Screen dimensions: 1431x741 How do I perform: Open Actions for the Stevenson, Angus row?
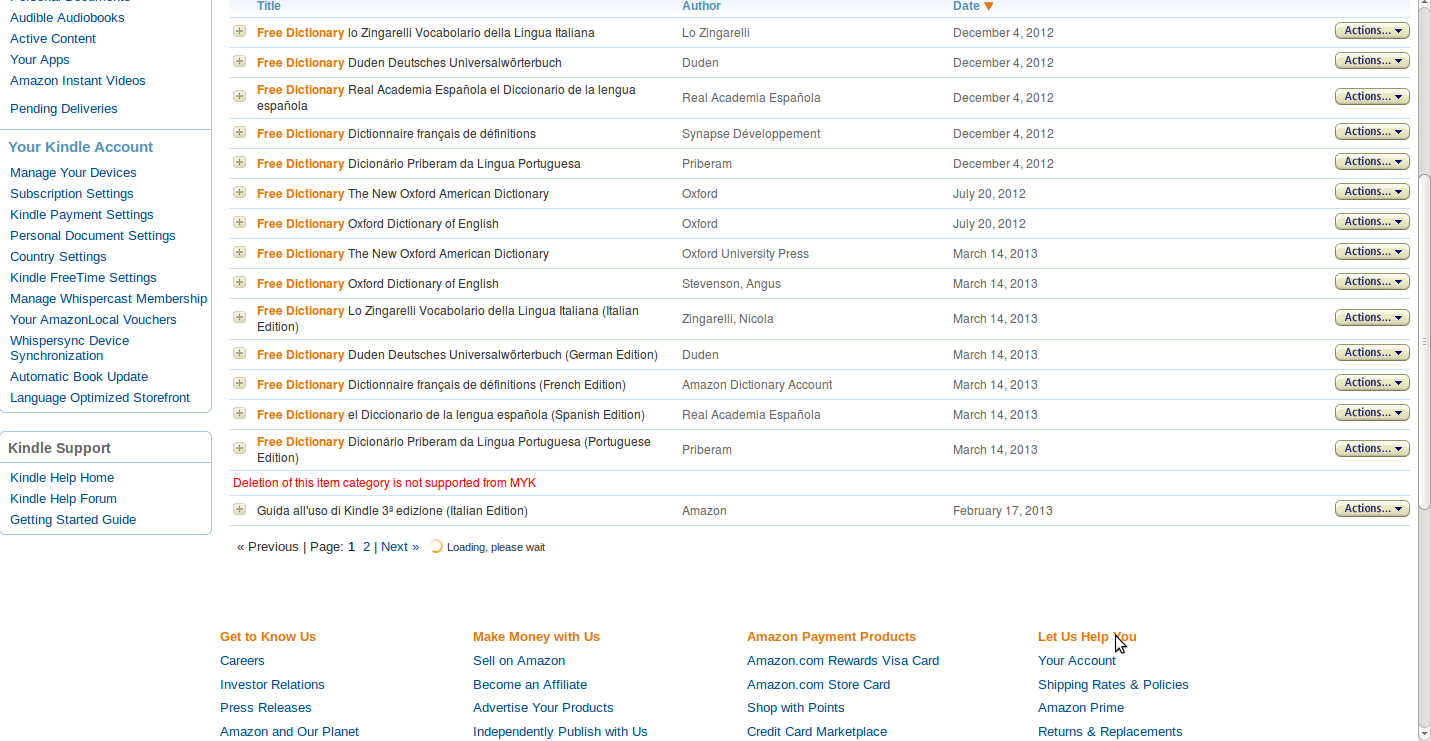1372,282
